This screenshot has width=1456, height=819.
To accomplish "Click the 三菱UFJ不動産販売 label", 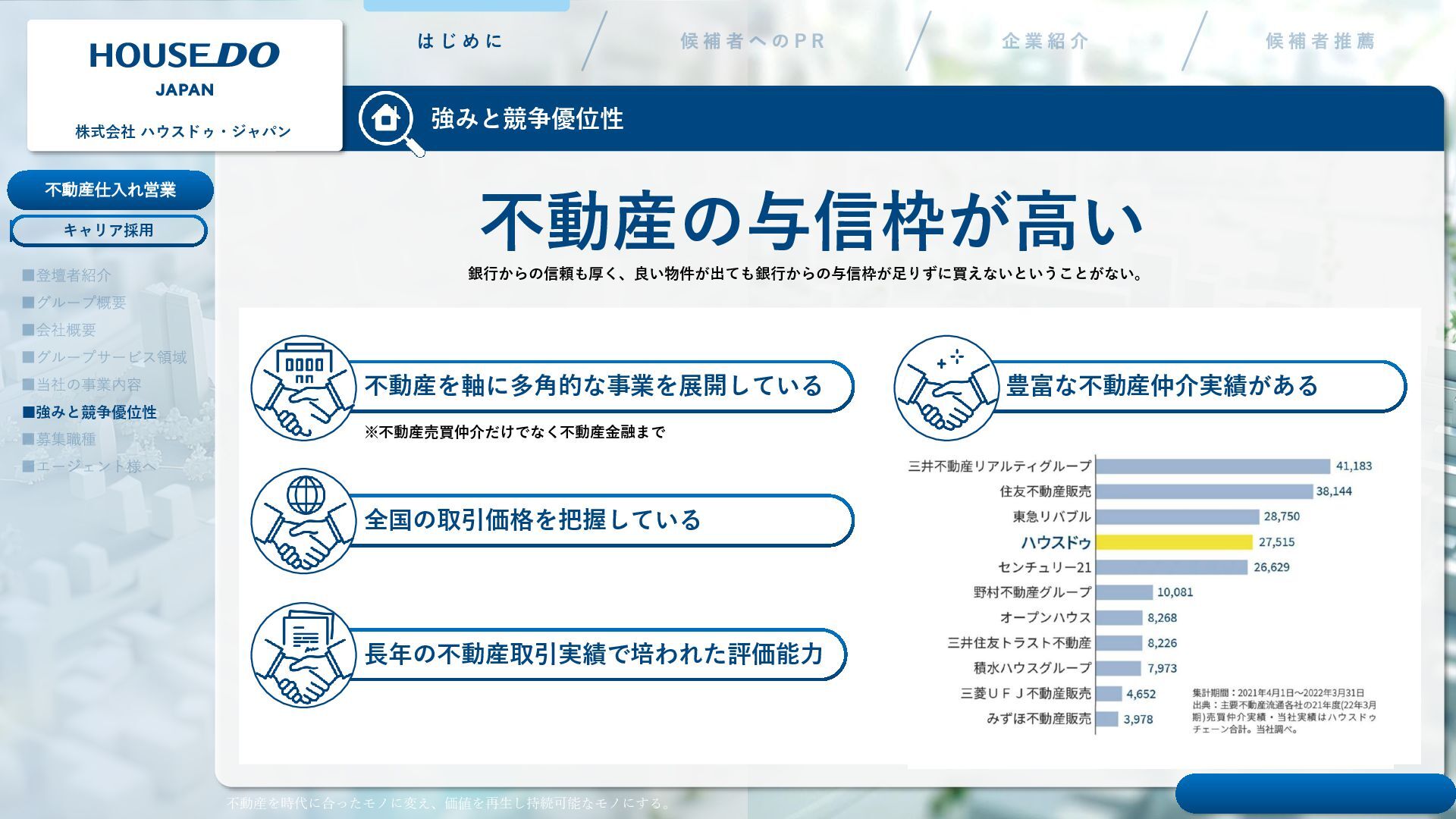I will point(1026,693).
